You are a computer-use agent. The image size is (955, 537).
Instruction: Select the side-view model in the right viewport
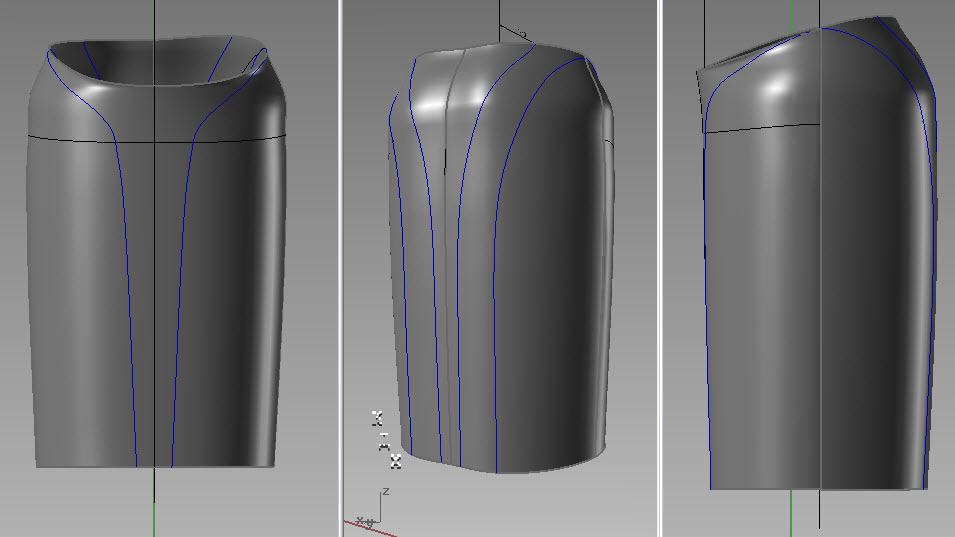pyautogui.click(x=816, y=253)
